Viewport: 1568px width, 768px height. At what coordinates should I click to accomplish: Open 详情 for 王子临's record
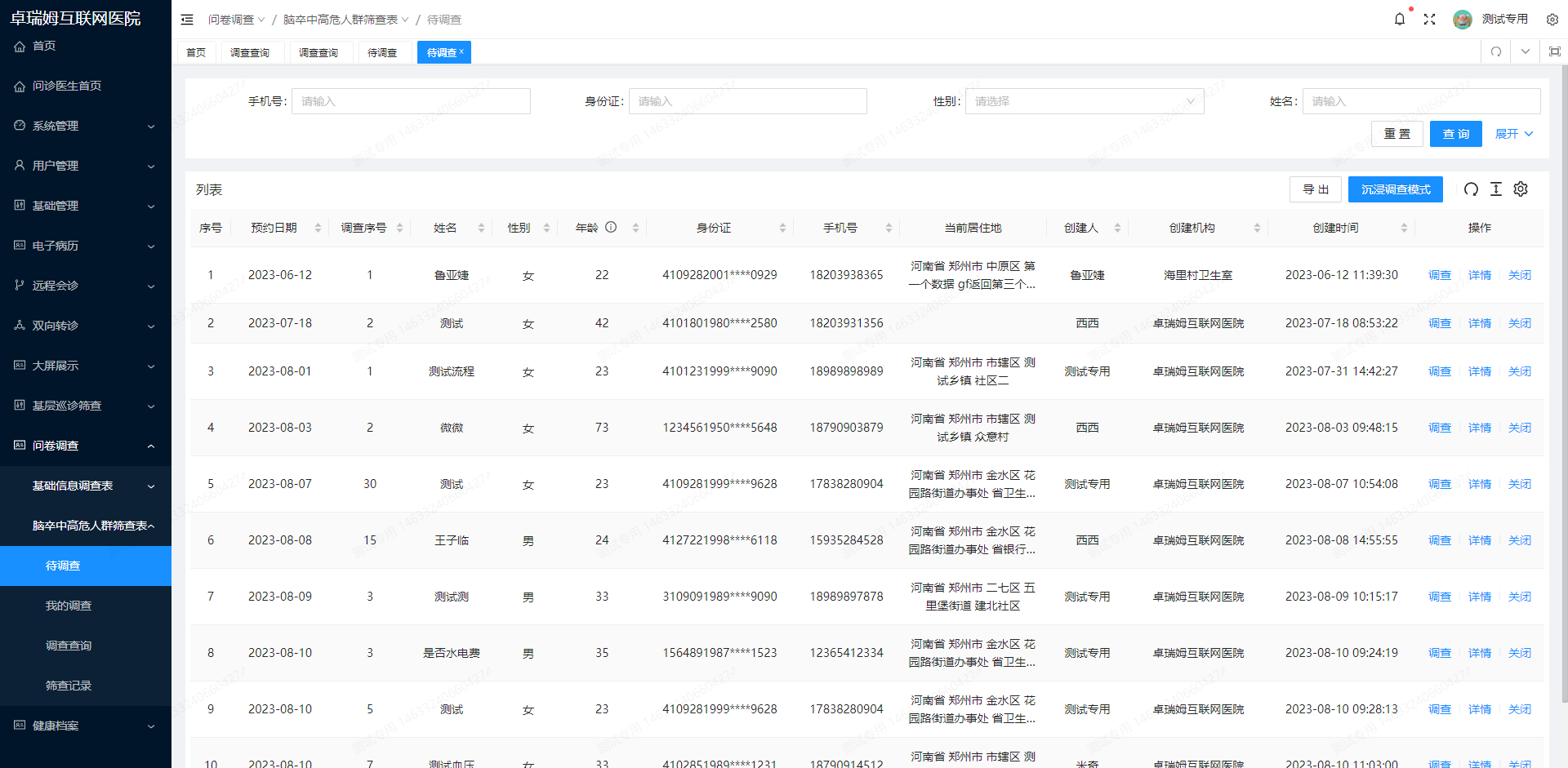[1479, 539]
